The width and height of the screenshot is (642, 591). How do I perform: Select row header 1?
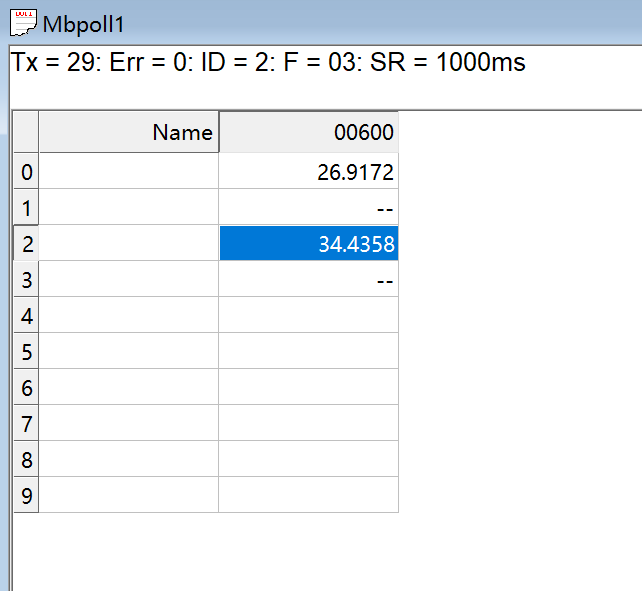click(x=26, y=208)
